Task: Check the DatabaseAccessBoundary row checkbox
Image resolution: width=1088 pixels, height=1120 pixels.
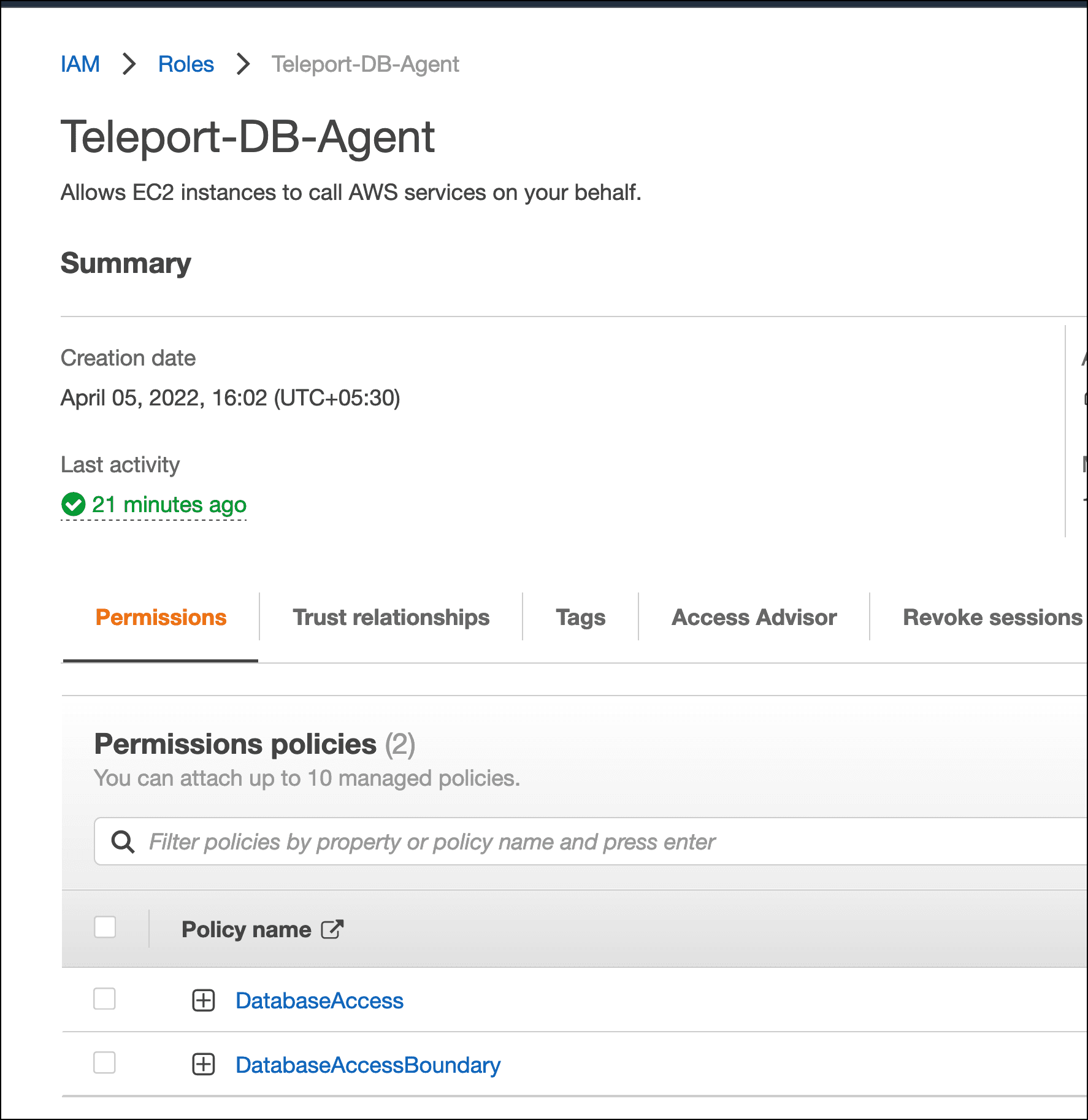Action: pos(104,1065)
